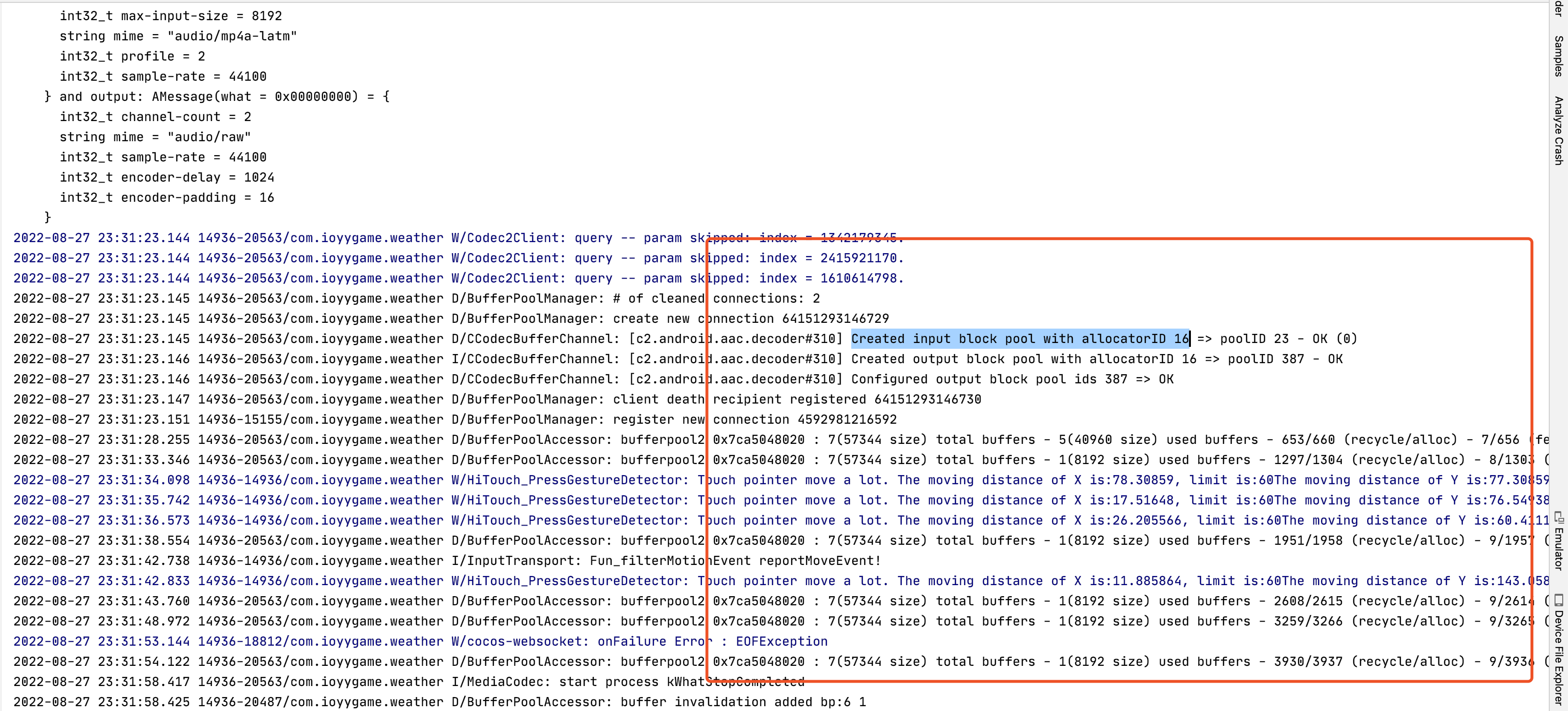Open the Emulator tool window icon
This screenshot has width=1568, height=711.
coord(1558,518)
